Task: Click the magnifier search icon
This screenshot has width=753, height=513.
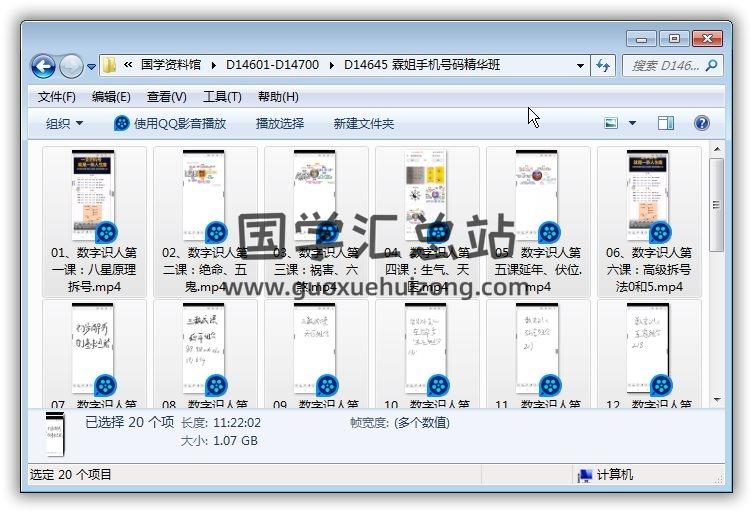Action: click(x=711, y=65)
